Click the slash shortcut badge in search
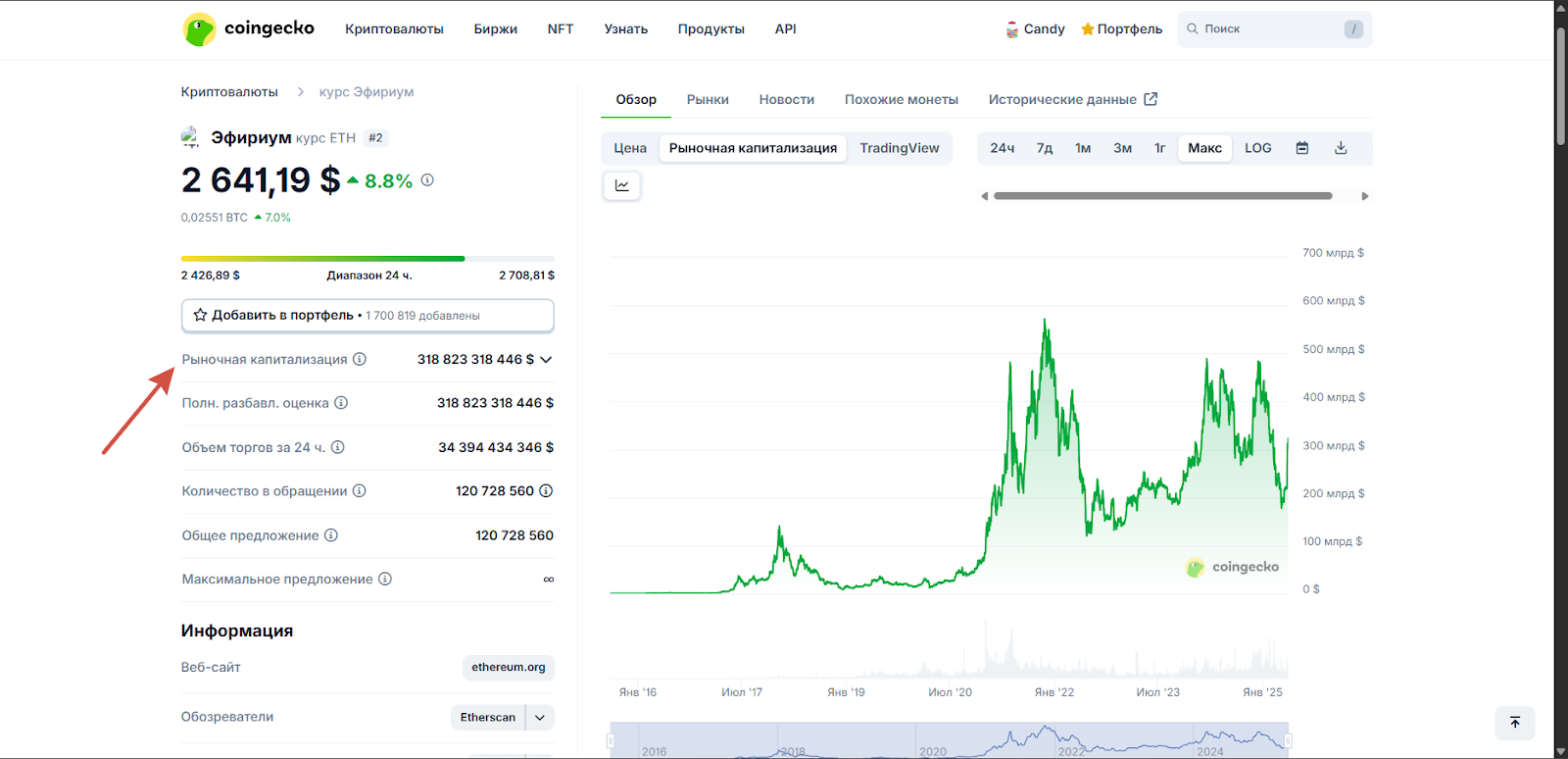Screen dimensions: 1568x759 pyautogui.click(x=1353, y=29)
